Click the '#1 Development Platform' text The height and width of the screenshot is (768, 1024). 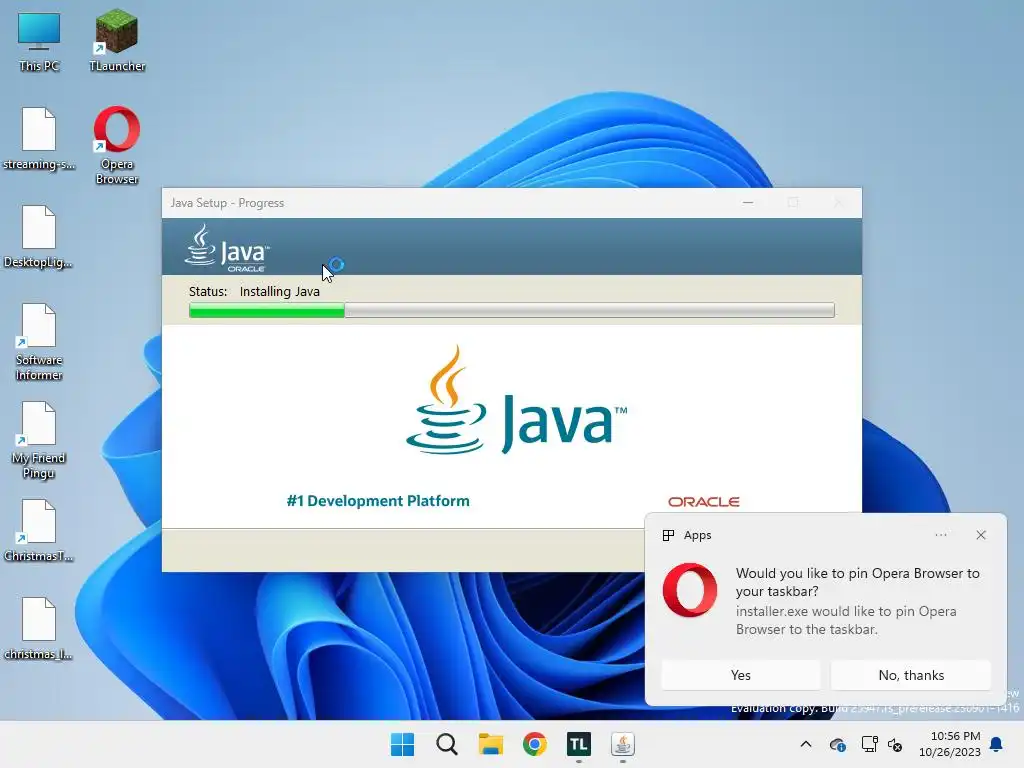click(x=378, y=501)
